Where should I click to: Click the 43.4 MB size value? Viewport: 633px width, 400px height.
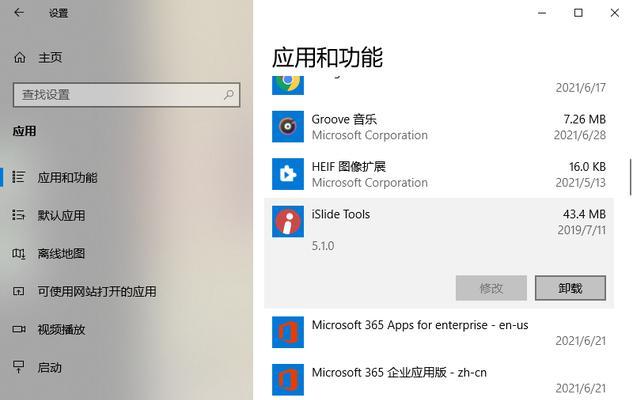(585, 214)
